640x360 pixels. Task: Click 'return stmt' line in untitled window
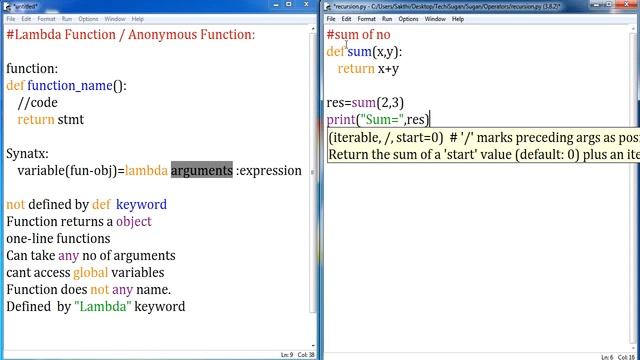click(51, 120)
